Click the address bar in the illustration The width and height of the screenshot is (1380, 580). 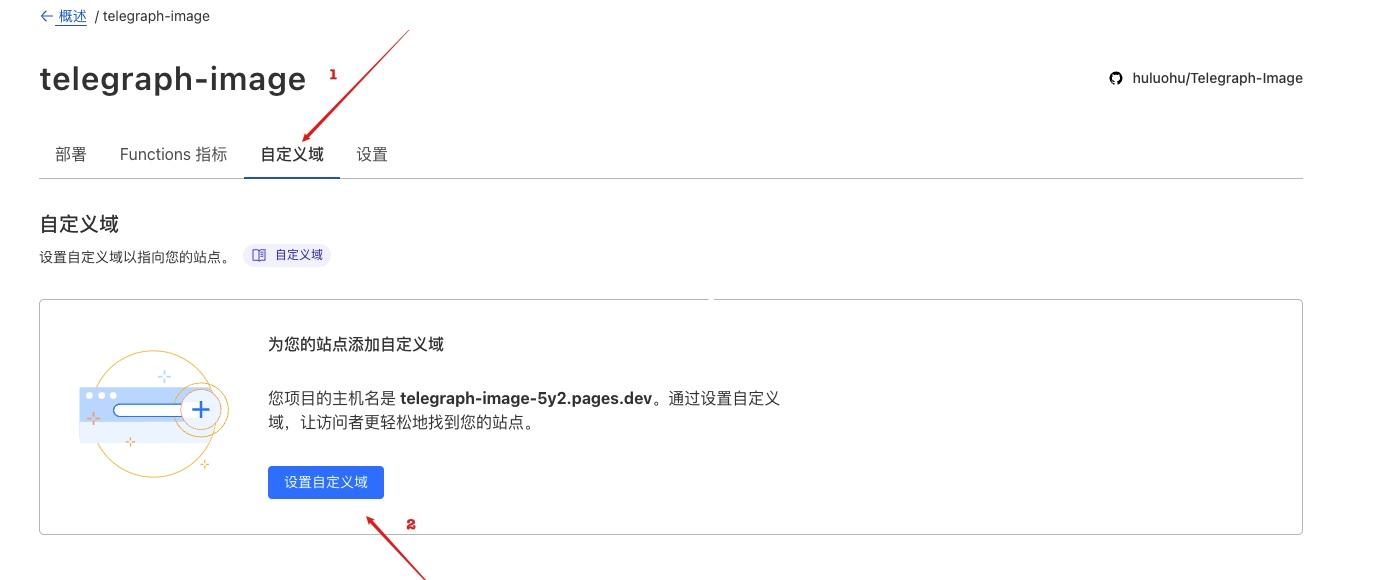click(x=148, y=410)
